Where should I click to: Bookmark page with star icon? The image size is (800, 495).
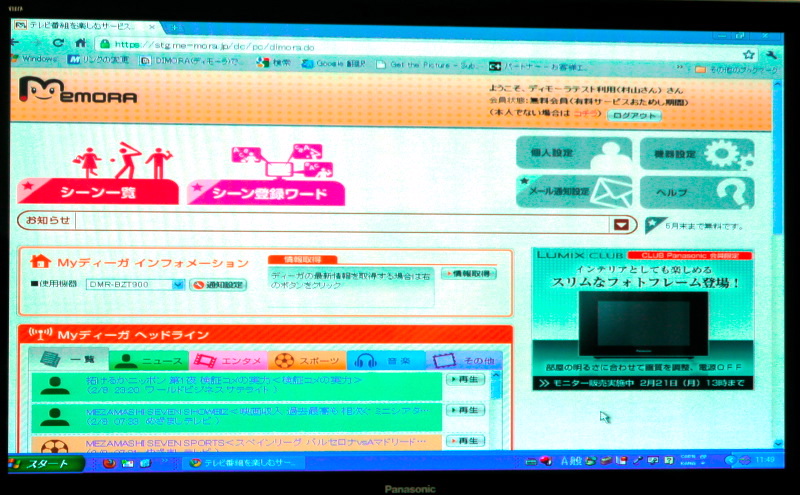tap(748, 55)
